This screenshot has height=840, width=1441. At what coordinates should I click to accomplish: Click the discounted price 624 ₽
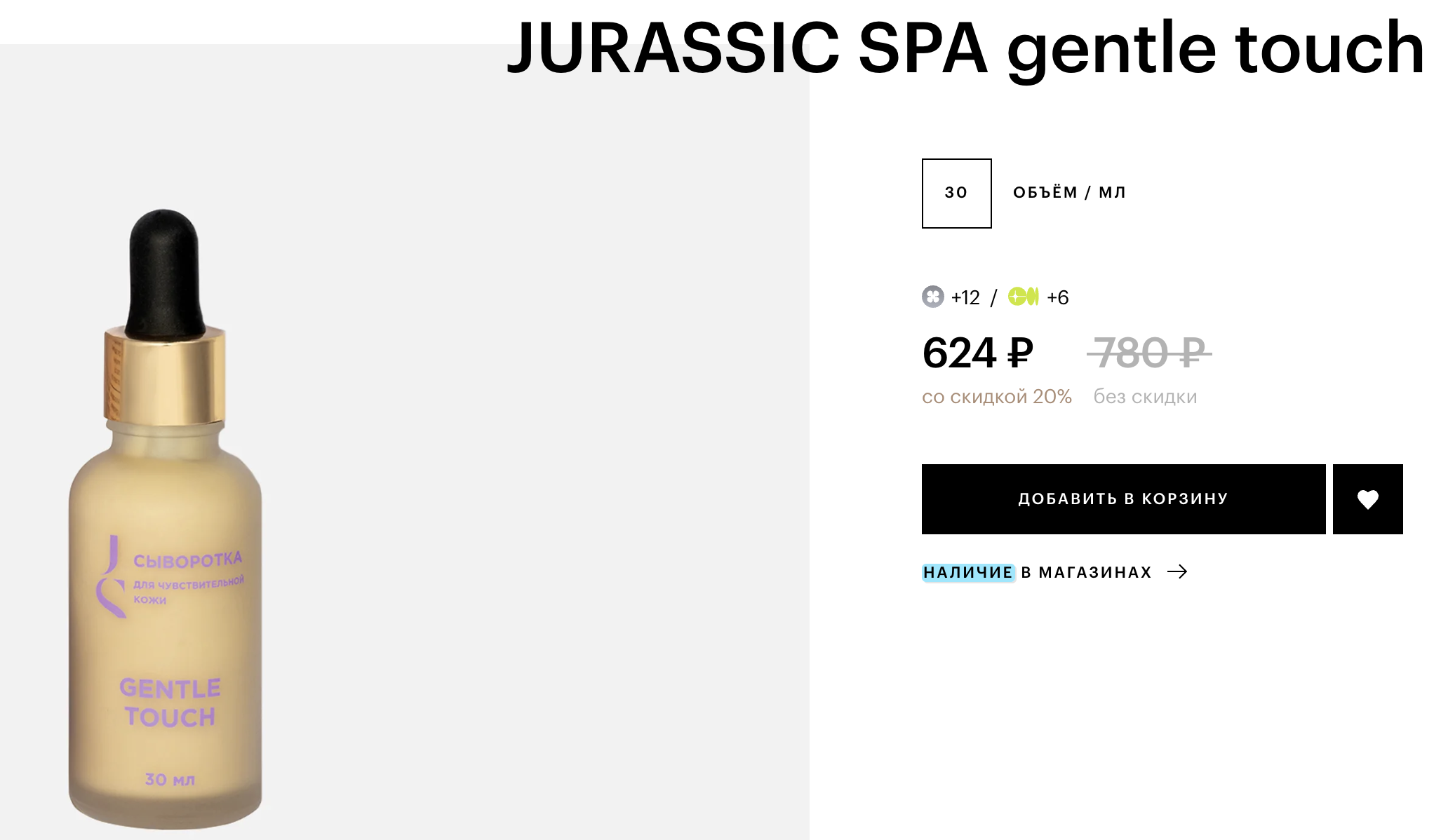pyautogui.click(x=977, y=353)
